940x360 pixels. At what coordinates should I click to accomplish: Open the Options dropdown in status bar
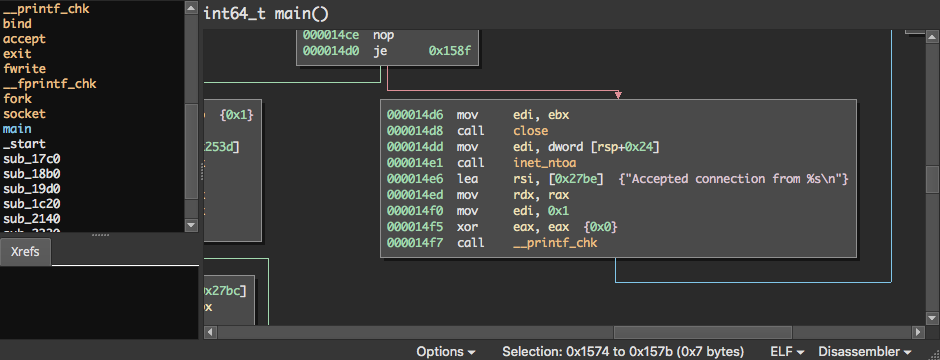point(445,352)
